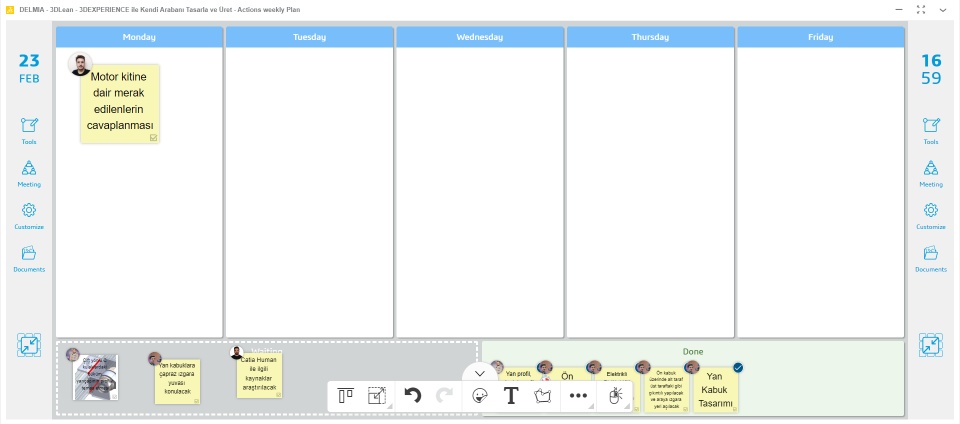Screen dimensions: 960x424
Task: Click the Done section label
Action: (x=693, y=352)
